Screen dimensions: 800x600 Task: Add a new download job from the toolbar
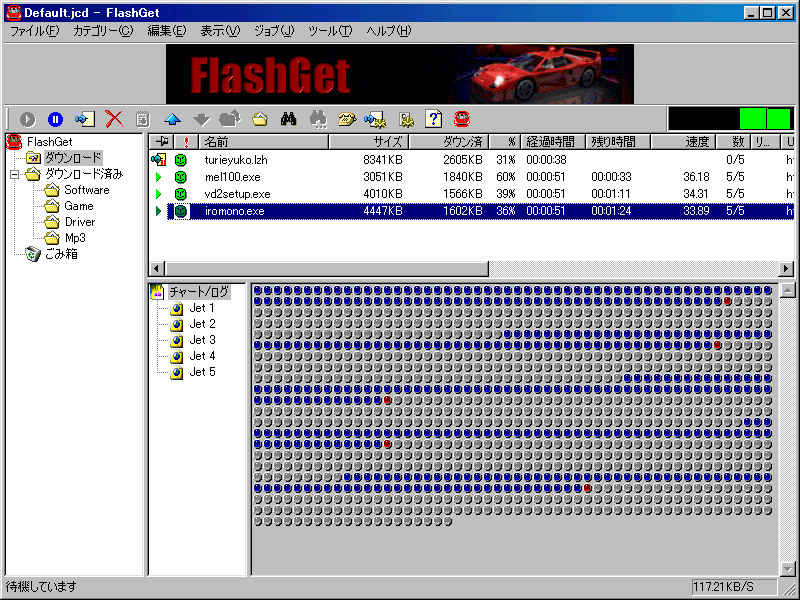point(85,119)
